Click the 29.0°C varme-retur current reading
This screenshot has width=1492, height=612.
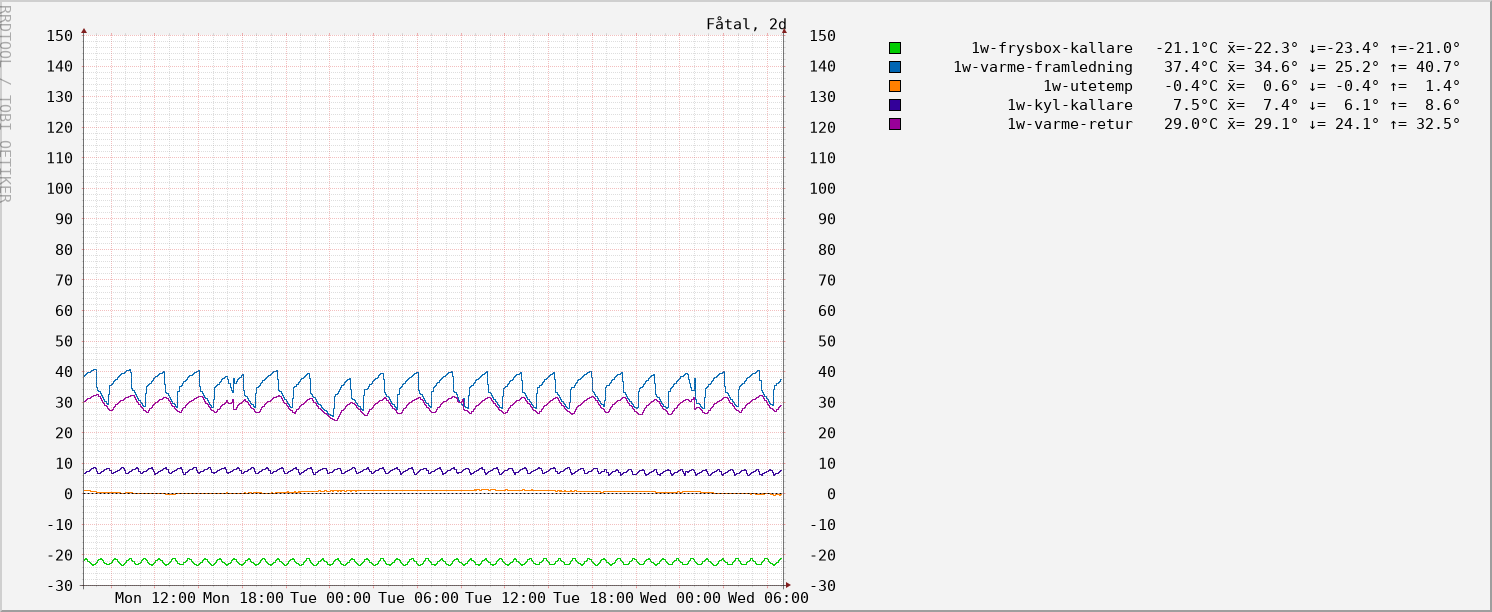point(1191,124)
